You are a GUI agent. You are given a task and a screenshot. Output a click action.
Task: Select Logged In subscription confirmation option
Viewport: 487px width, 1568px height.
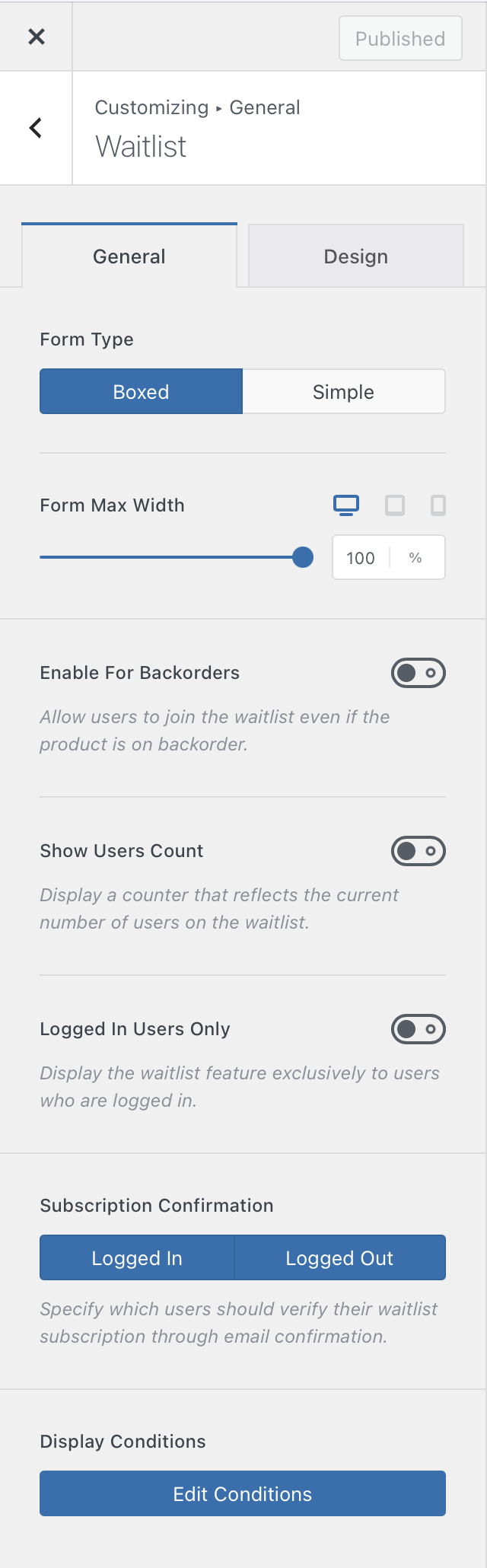point(137,1258)
